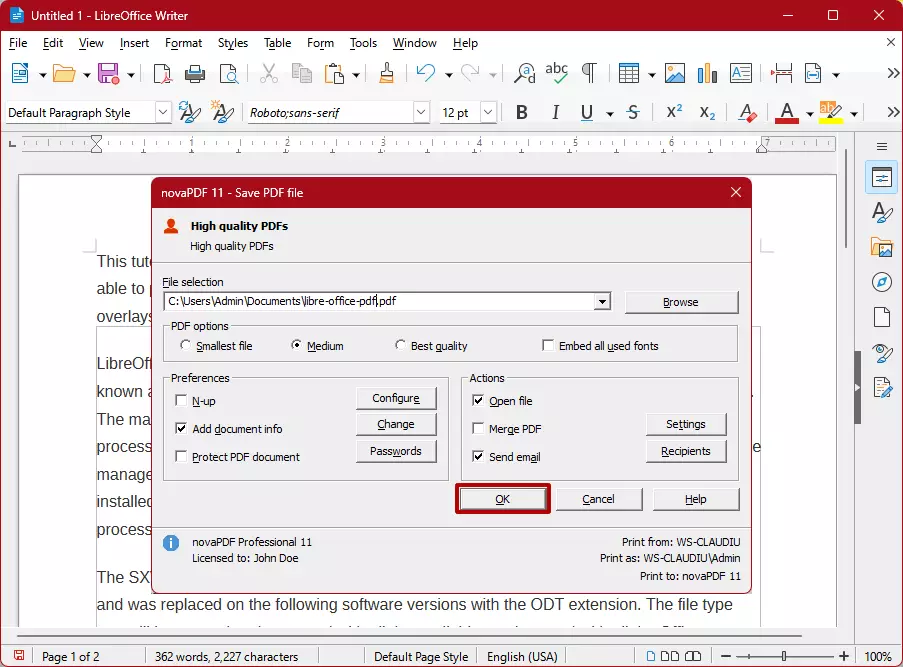Enable the Protect PDF document checkbox
Image resolution: width=903 pixels, height=667 pixels.
tap(181, 457)
